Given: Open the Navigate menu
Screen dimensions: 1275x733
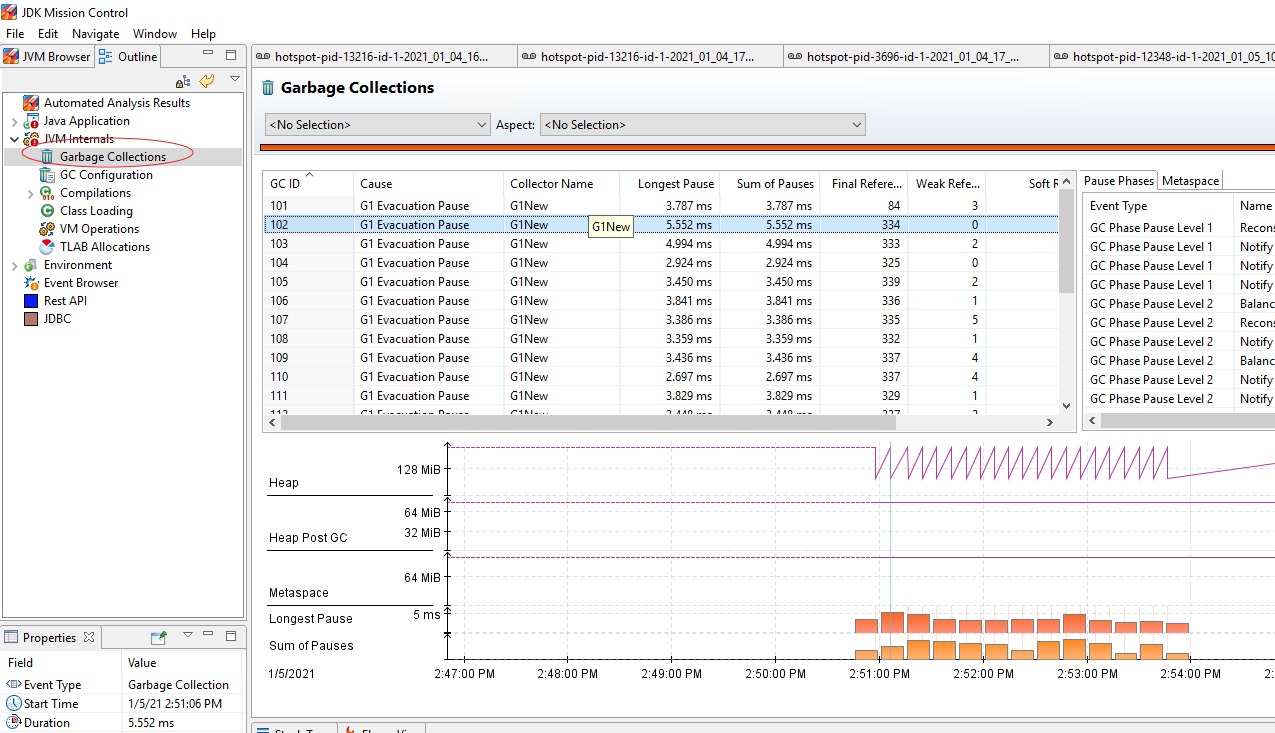Looking at the screenshot, I should [95, 34].
